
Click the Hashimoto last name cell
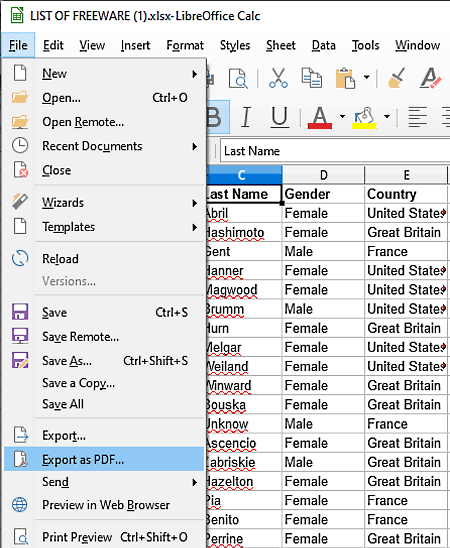(x=244, y=232)
